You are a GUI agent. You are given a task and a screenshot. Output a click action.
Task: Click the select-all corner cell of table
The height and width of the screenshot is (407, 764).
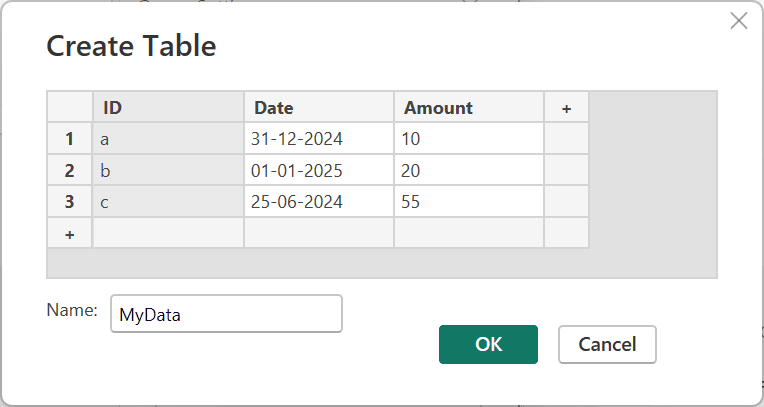coord(70,108)
